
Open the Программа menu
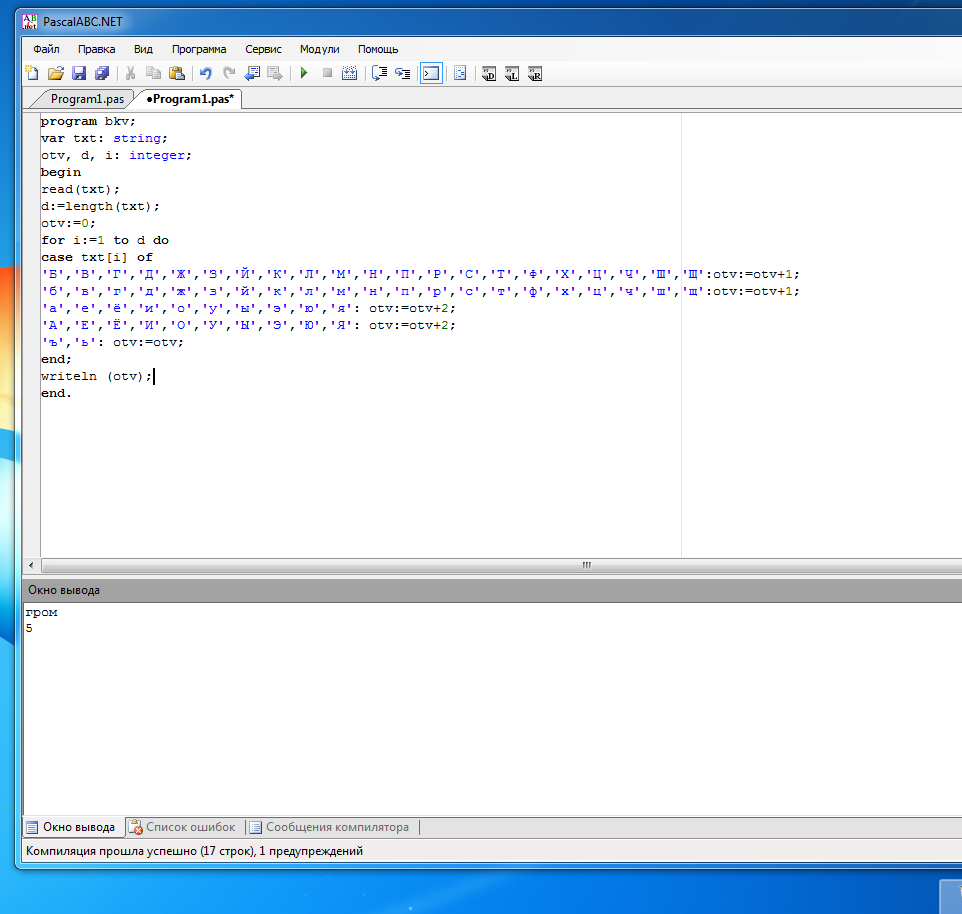(198, 48)
